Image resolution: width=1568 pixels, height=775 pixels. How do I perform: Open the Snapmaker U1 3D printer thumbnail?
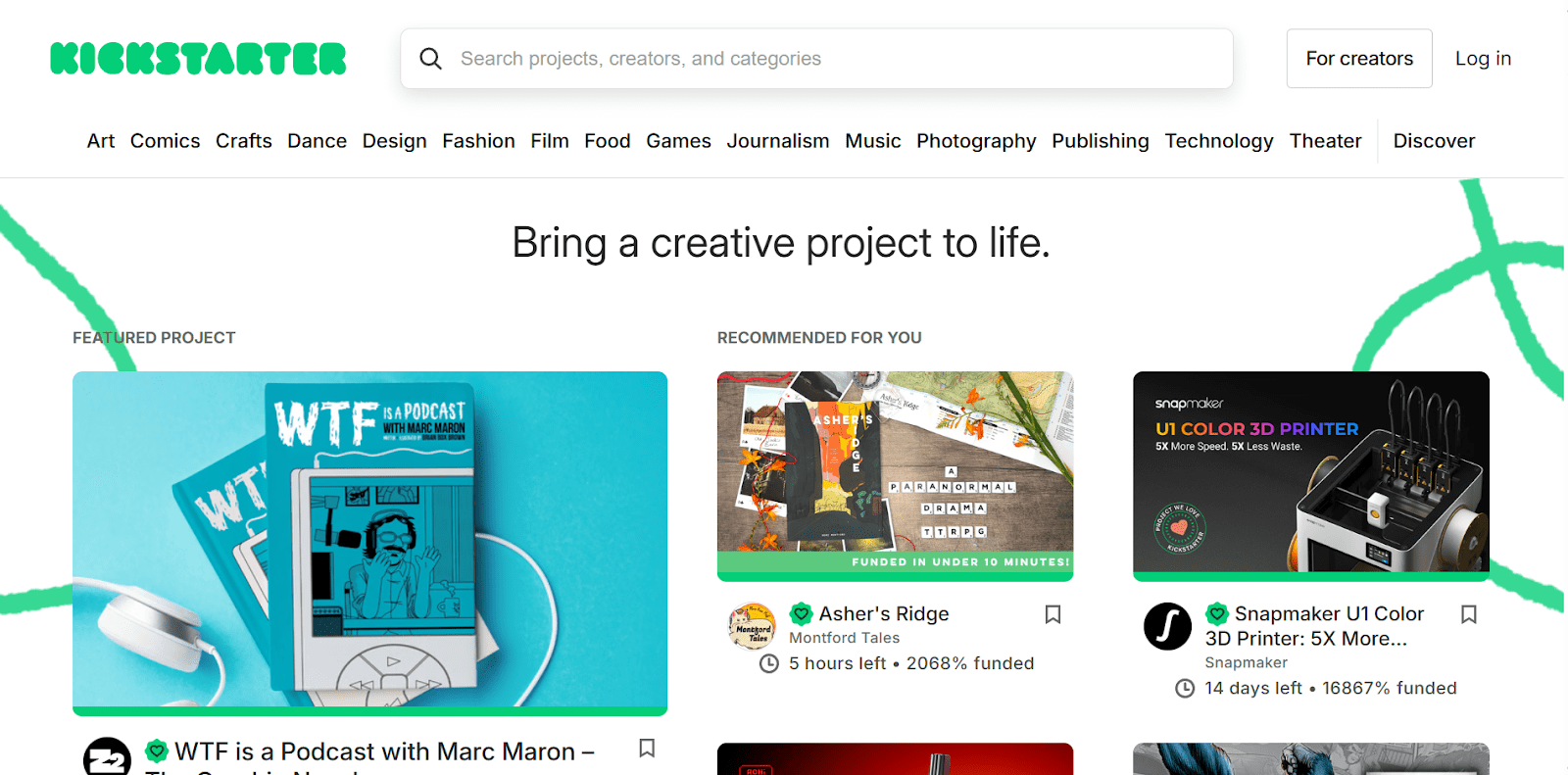click(x=1310, y=472)
